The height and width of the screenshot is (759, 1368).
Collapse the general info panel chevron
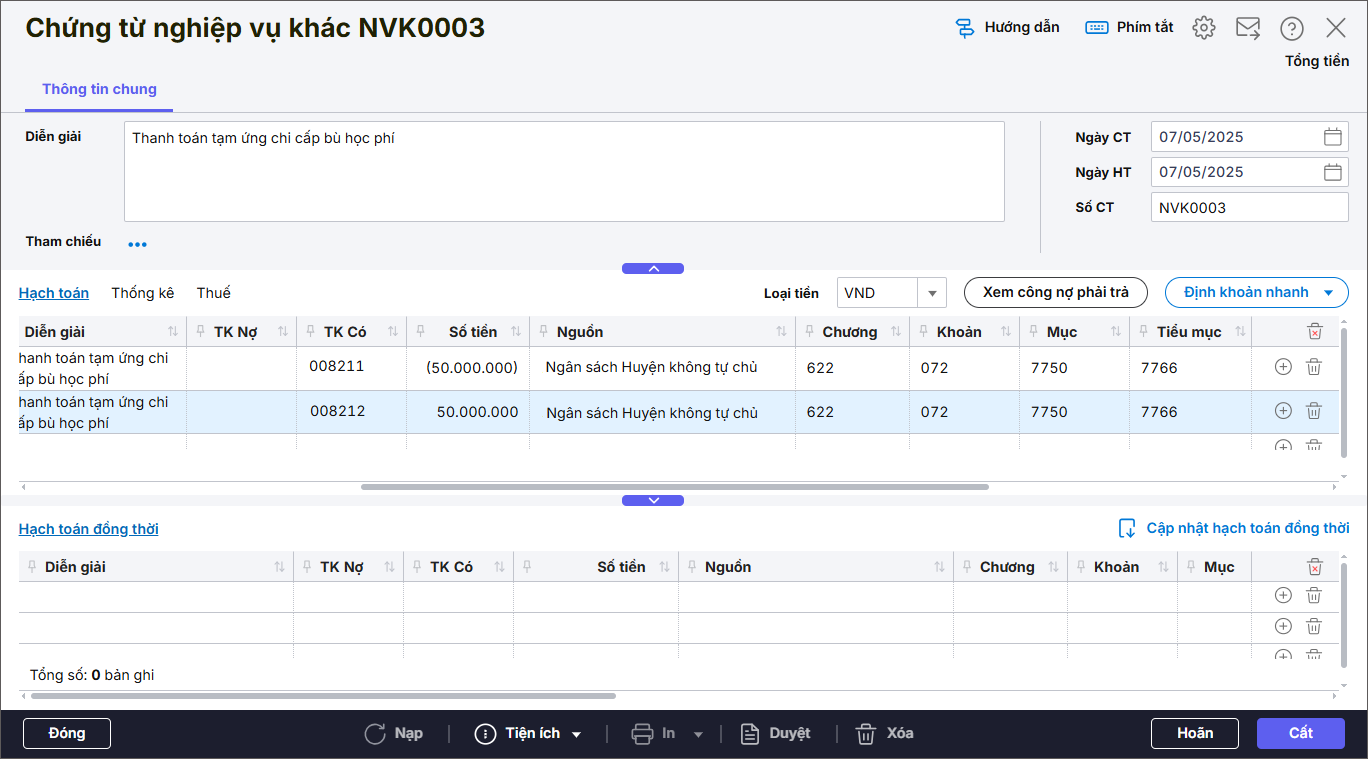coord(653,268)
